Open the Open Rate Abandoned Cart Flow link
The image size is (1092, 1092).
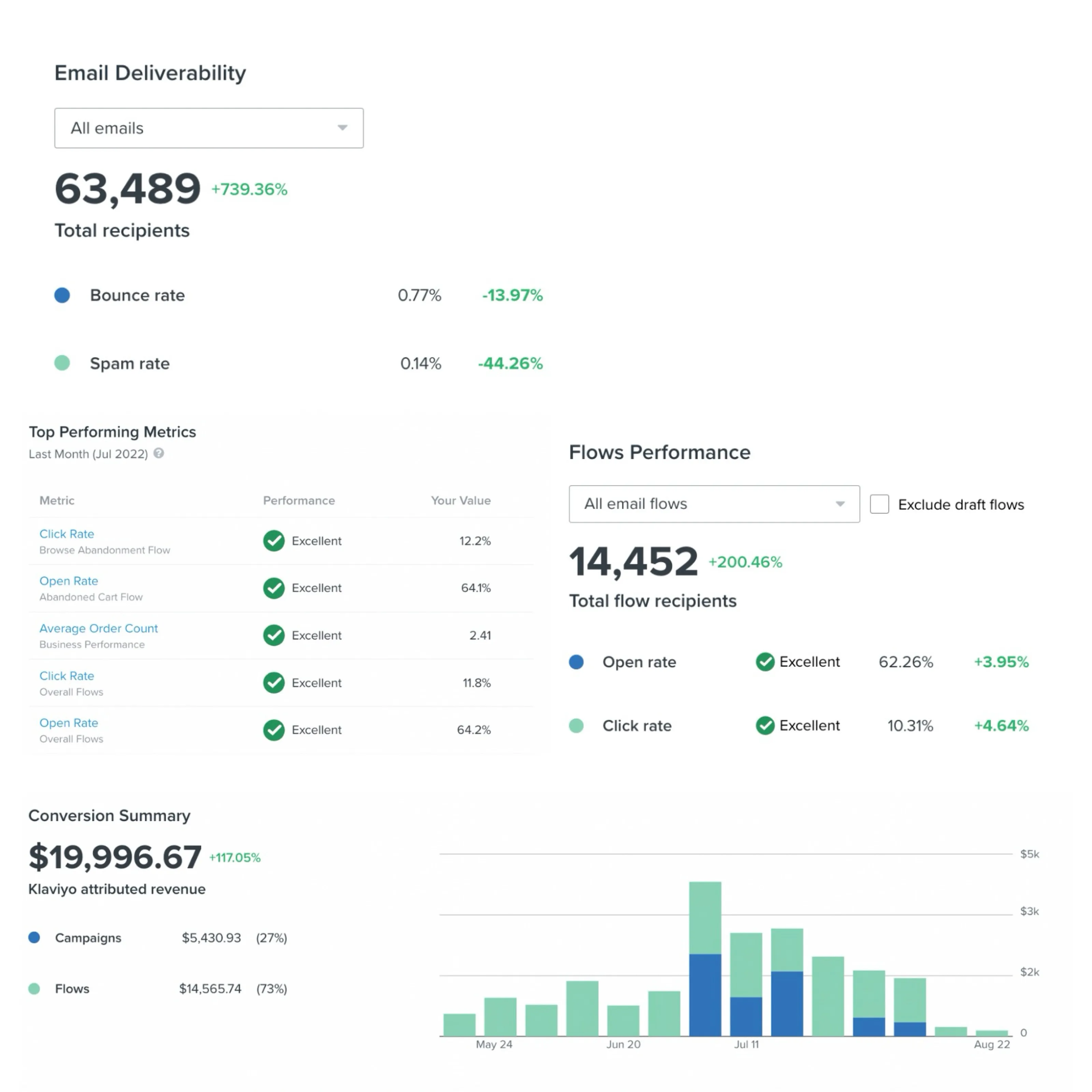click(68, 581)
